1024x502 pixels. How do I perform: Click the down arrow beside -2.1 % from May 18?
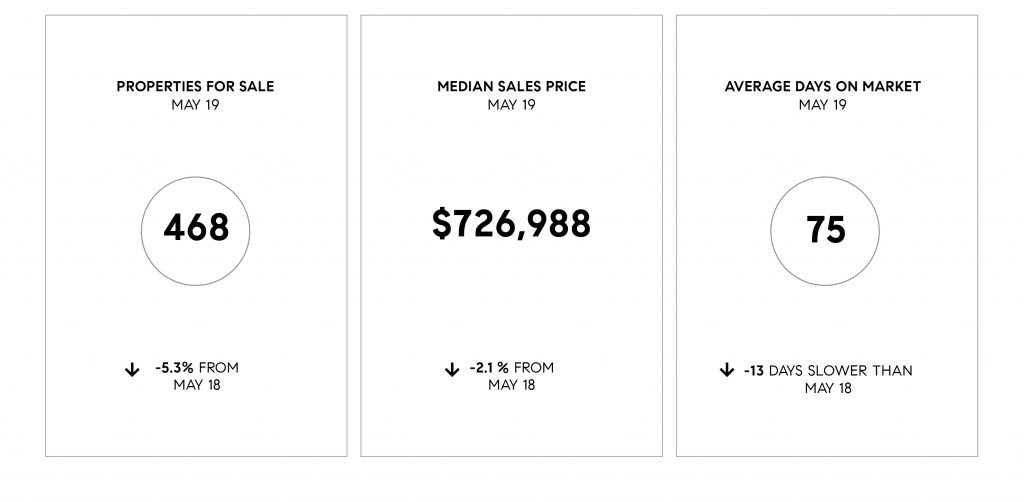(x=452, y=370)
